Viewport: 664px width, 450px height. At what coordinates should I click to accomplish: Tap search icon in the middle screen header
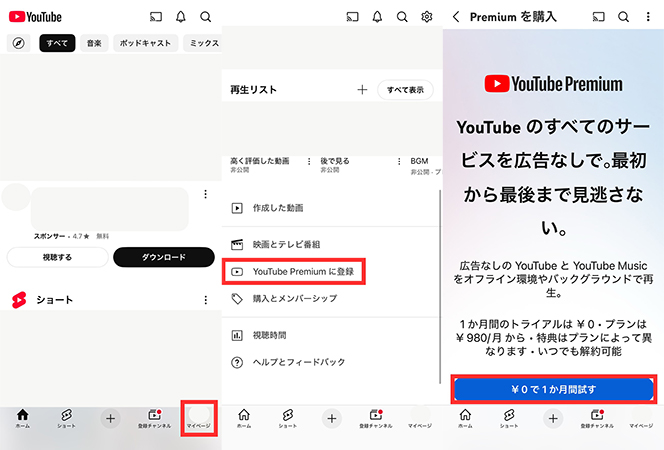[x=402, y=17]
